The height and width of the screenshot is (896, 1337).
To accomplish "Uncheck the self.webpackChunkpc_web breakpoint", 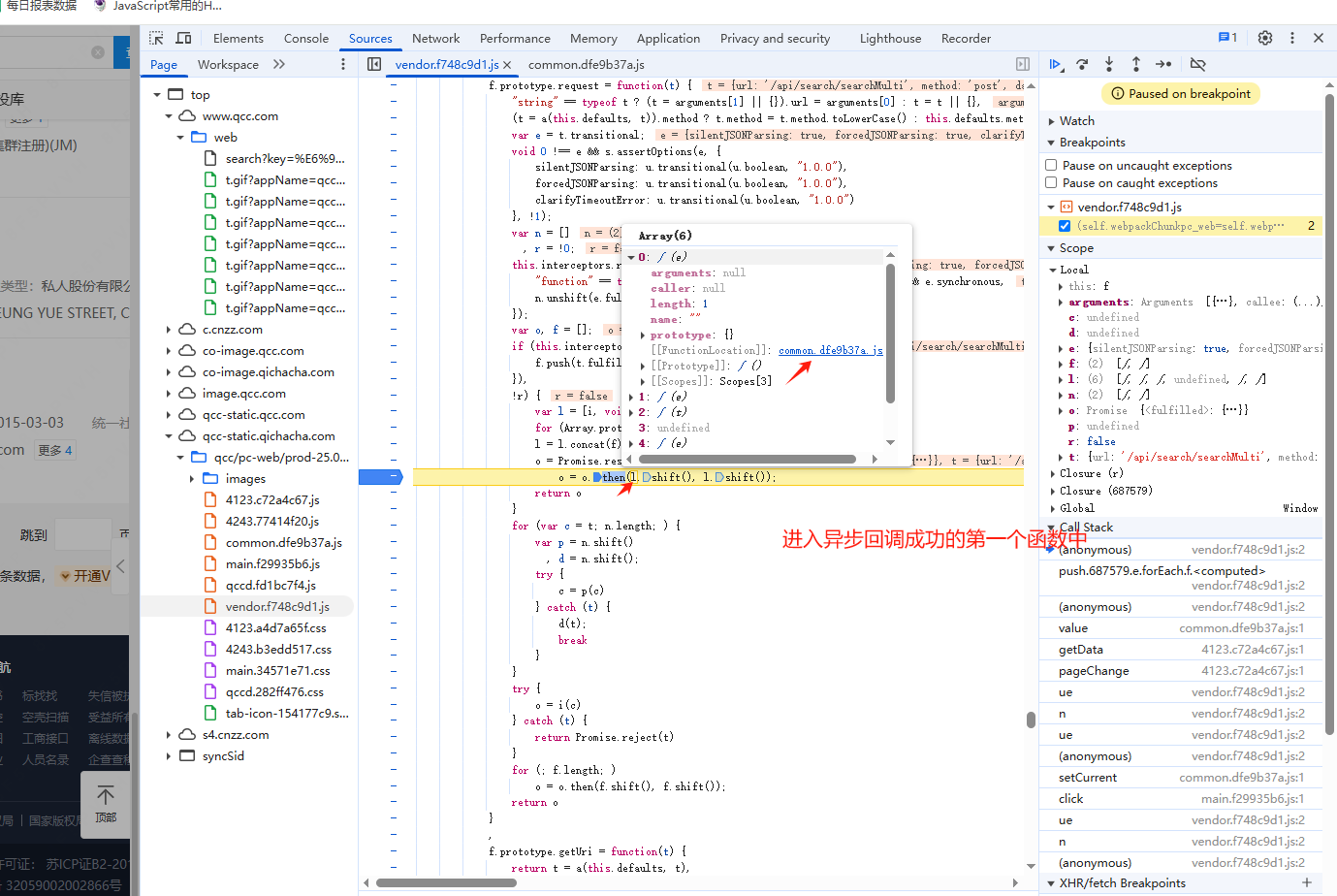I will click(x=1065, y=226).
